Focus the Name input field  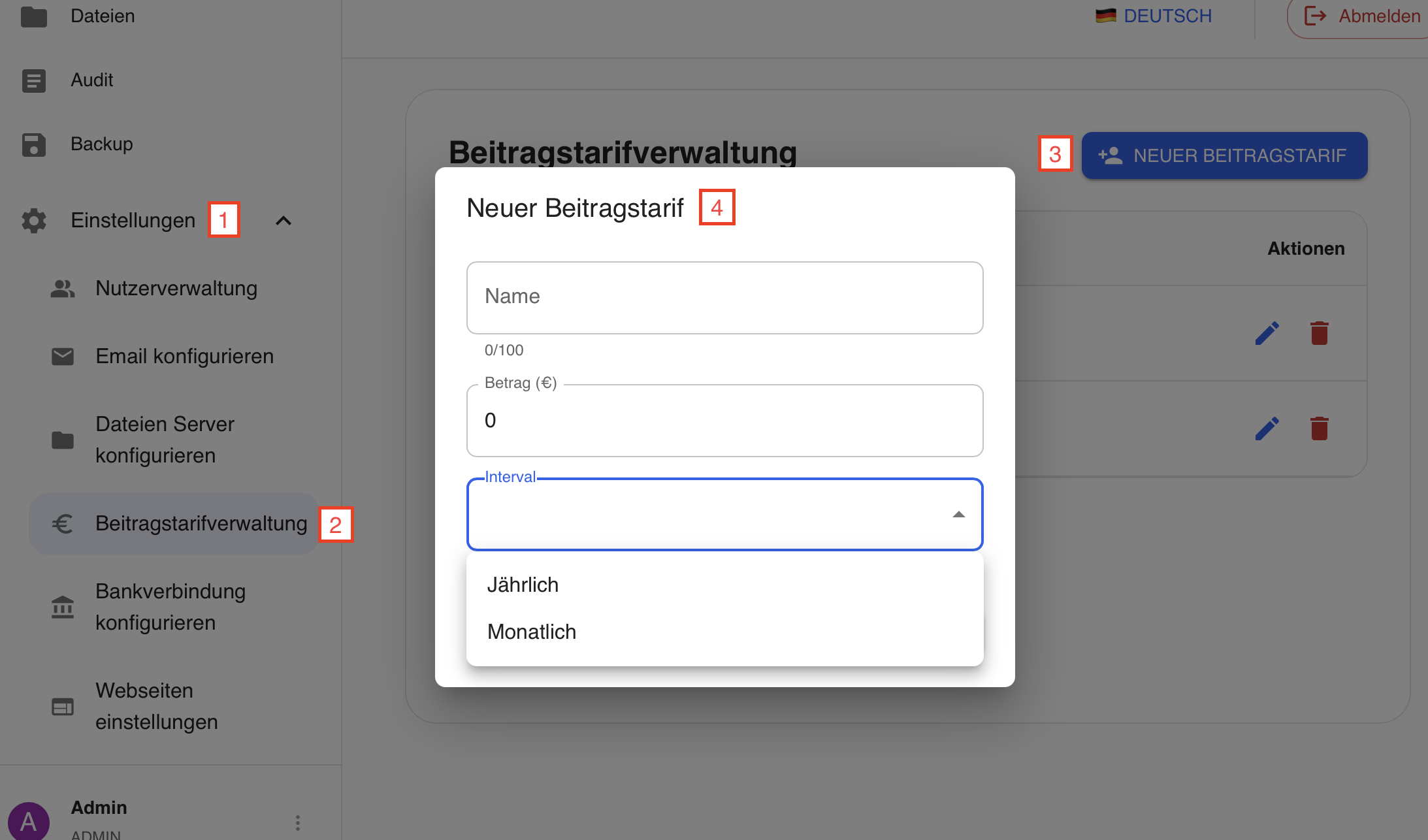(725, 298)
